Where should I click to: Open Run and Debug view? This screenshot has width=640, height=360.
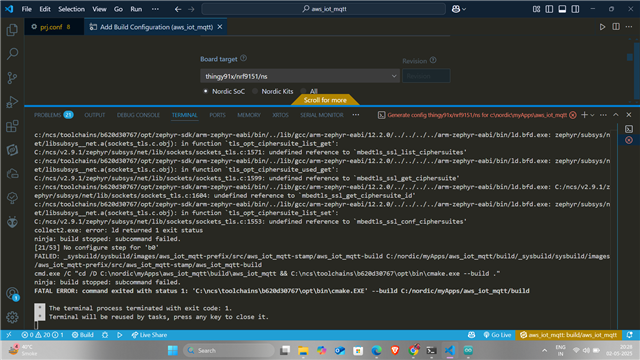click(12, 102)
